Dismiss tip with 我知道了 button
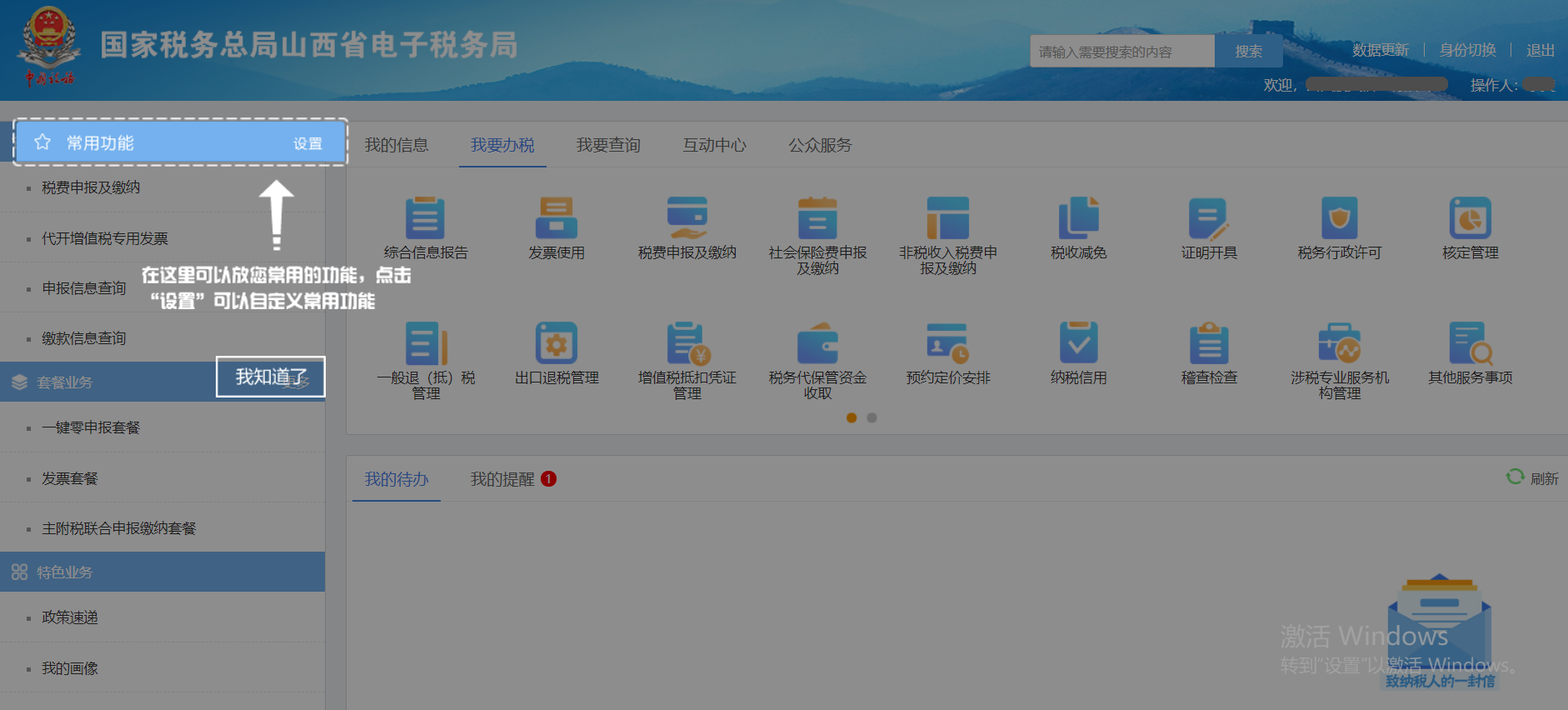Screen dimensions: 1568x710 click(x=271, y=377)
